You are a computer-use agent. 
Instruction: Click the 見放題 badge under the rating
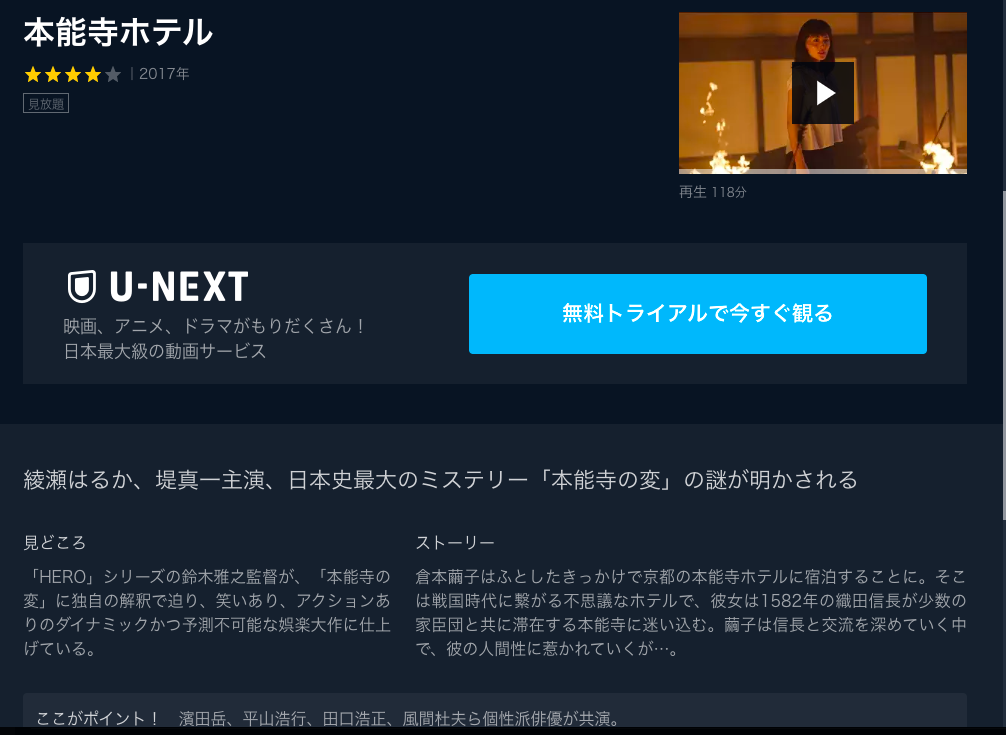[x=46, y=103]
